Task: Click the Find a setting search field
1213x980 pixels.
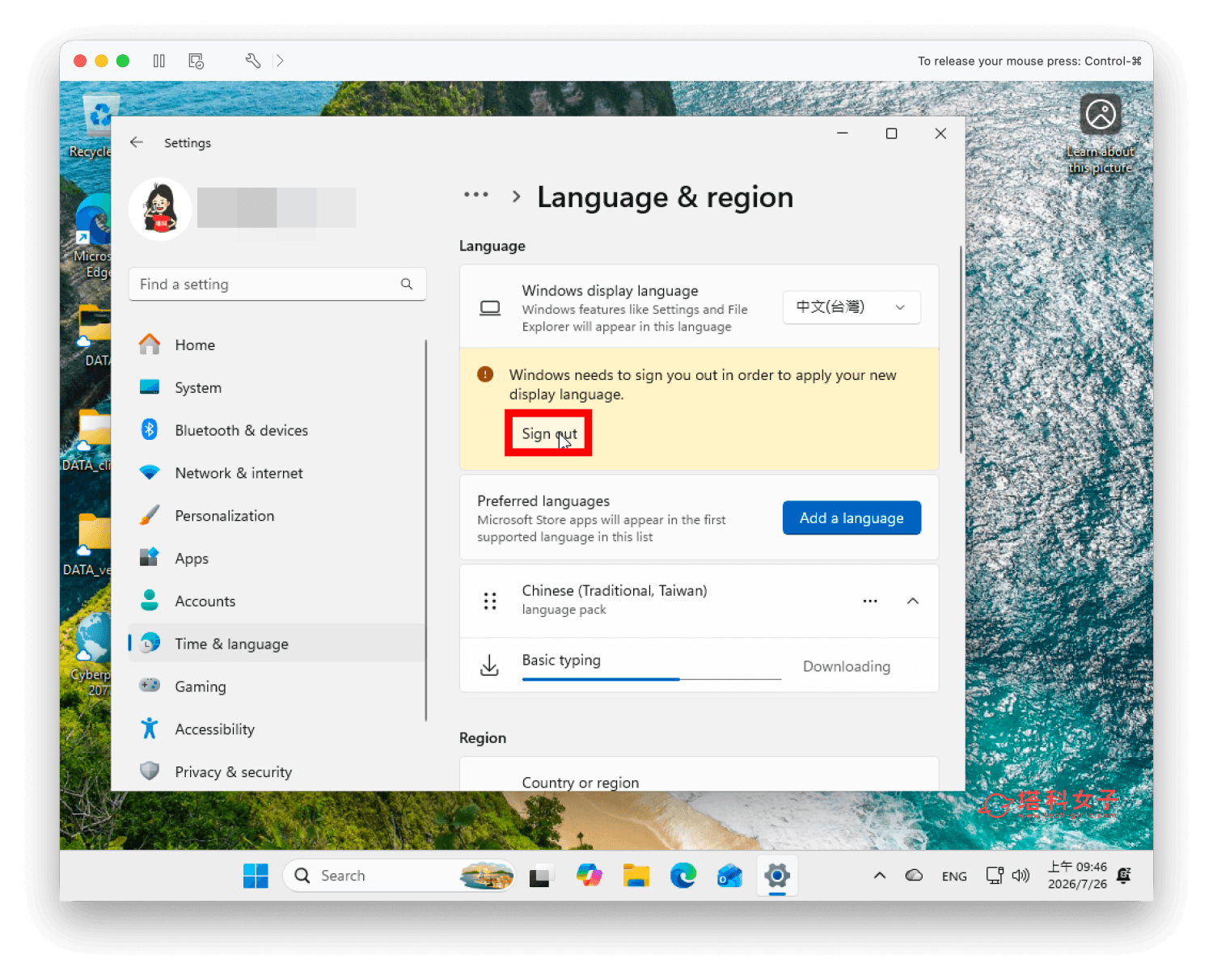Action: tap(277, 284)
